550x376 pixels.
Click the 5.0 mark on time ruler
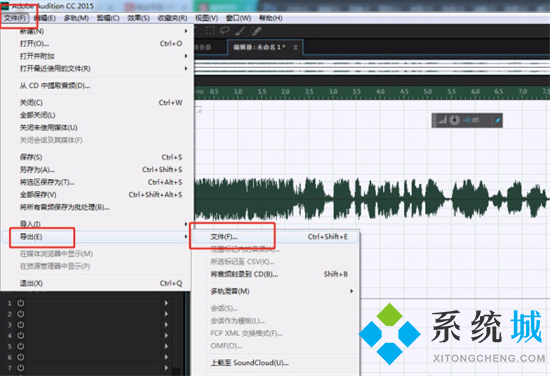point(427,91)
